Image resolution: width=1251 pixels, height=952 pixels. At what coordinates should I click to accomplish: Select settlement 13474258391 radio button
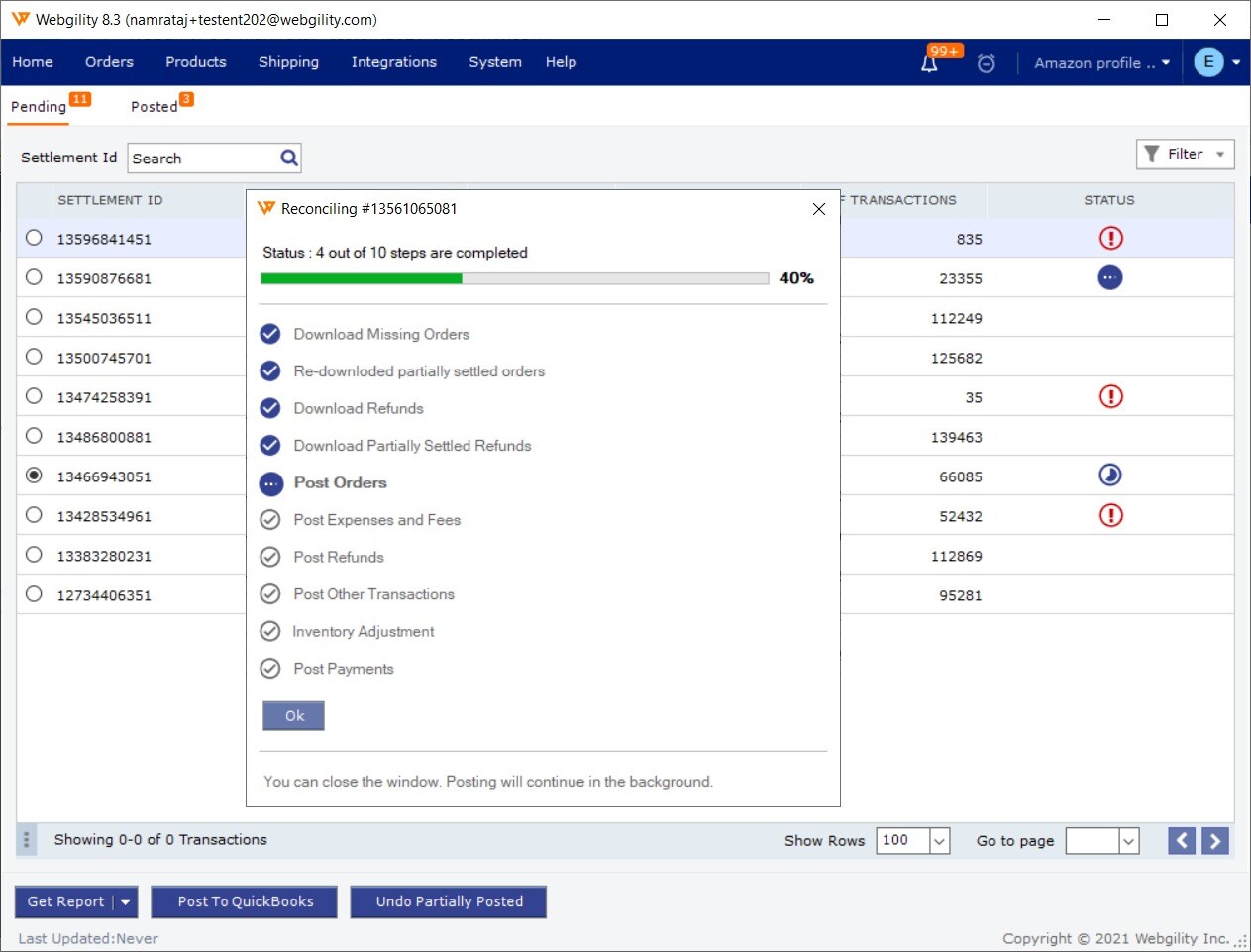click(x=34, y=396)
